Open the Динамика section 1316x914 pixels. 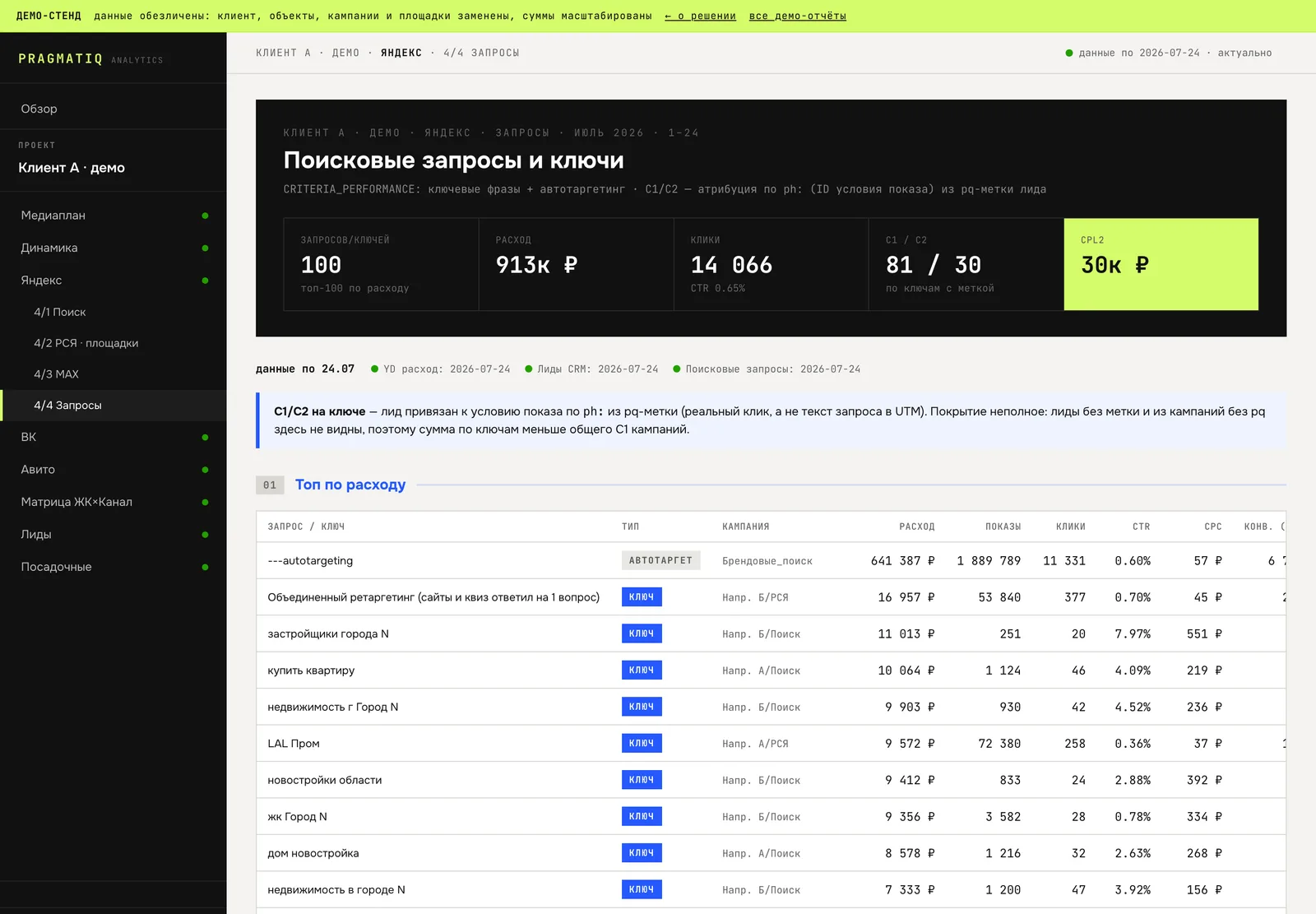(x=114, y=248)
